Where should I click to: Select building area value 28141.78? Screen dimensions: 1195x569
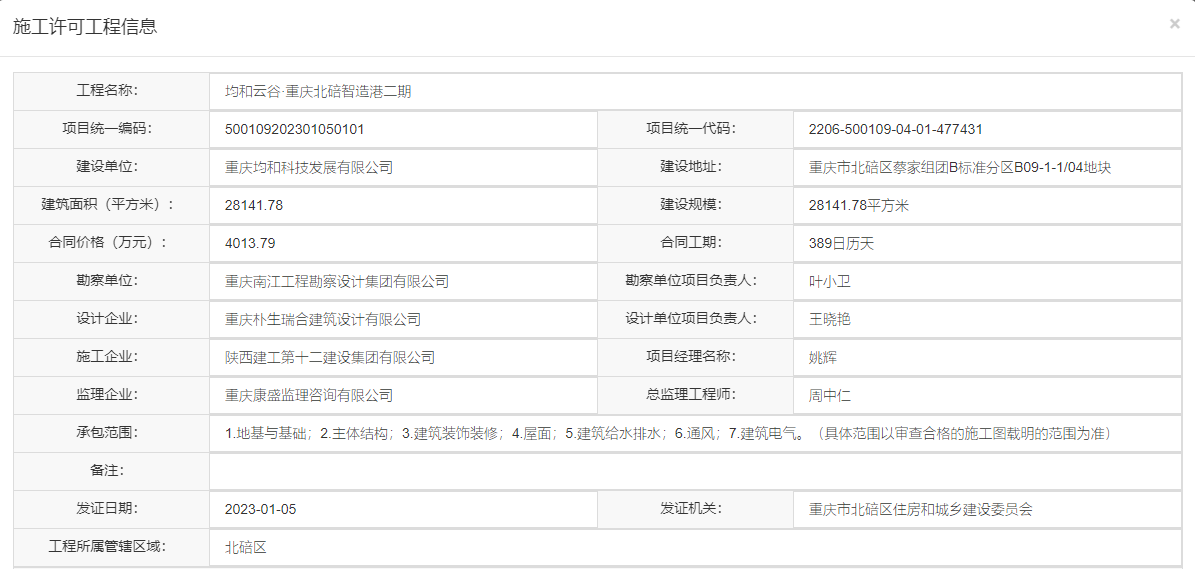255,206
